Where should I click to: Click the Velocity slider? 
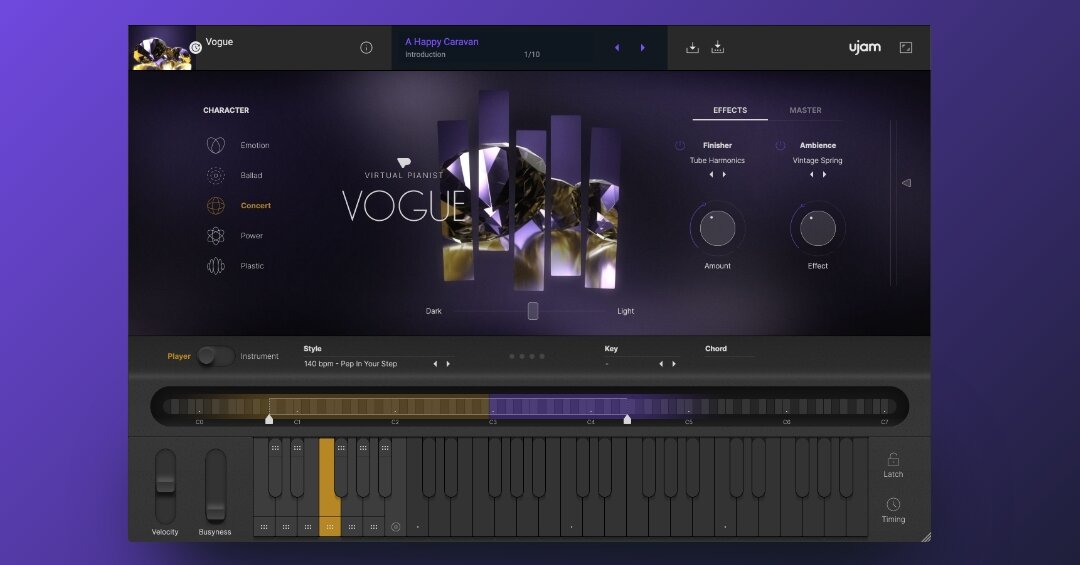click(x=165, y=486)
